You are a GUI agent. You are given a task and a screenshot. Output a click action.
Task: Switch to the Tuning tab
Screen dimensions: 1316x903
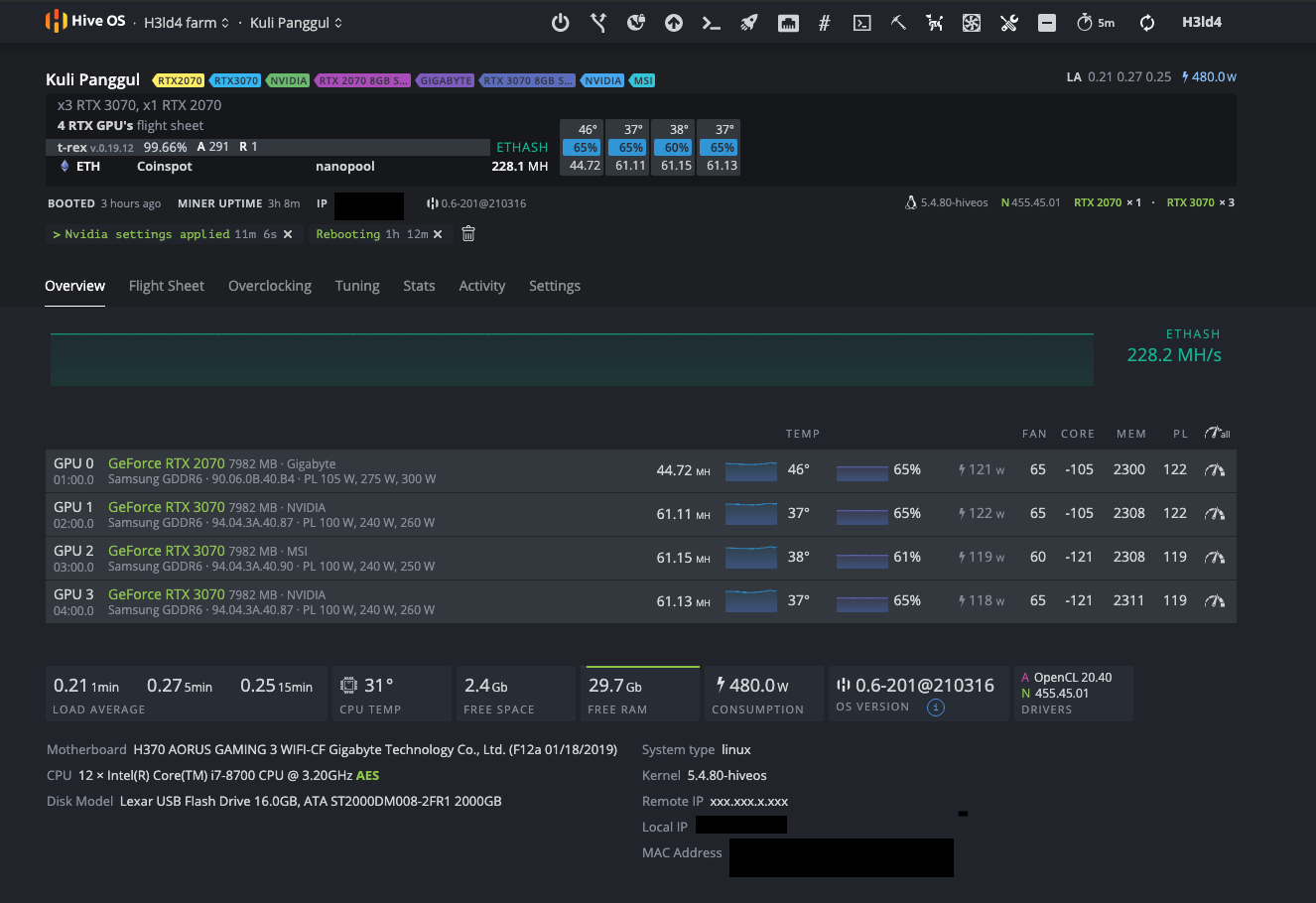pos(357,286)
